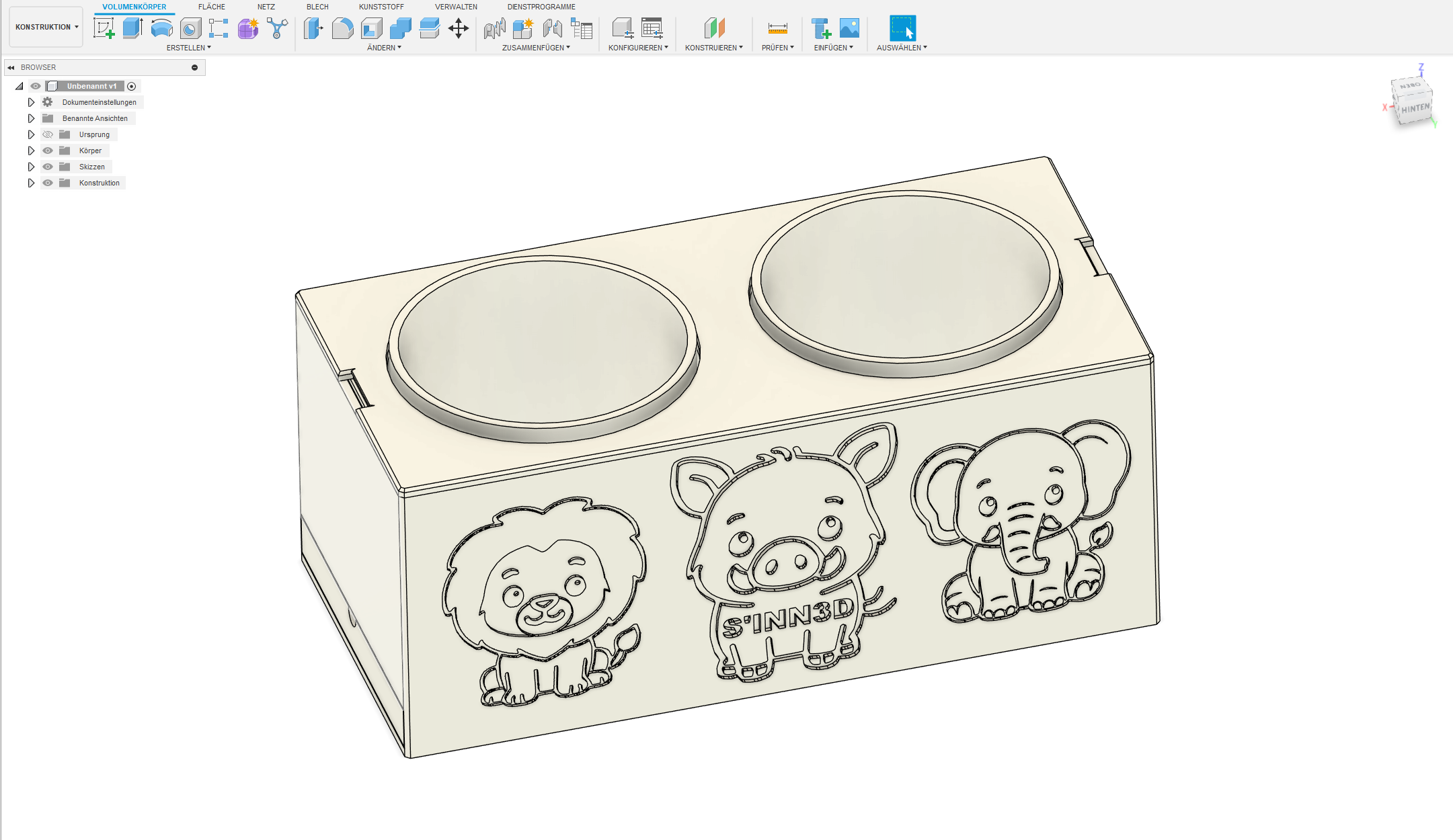Expand the Körper tree node
The height and width of the screenshot is (840, 1453).
point(31,151)
